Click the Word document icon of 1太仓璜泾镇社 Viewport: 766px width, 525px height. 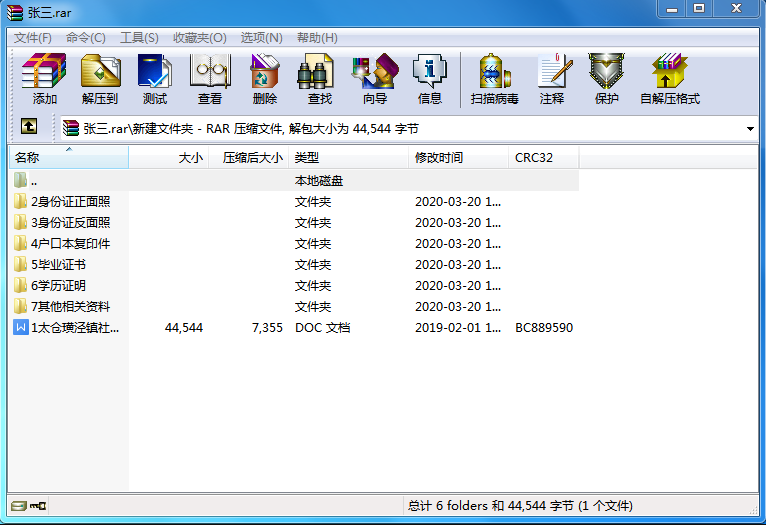tap(21, 327)
